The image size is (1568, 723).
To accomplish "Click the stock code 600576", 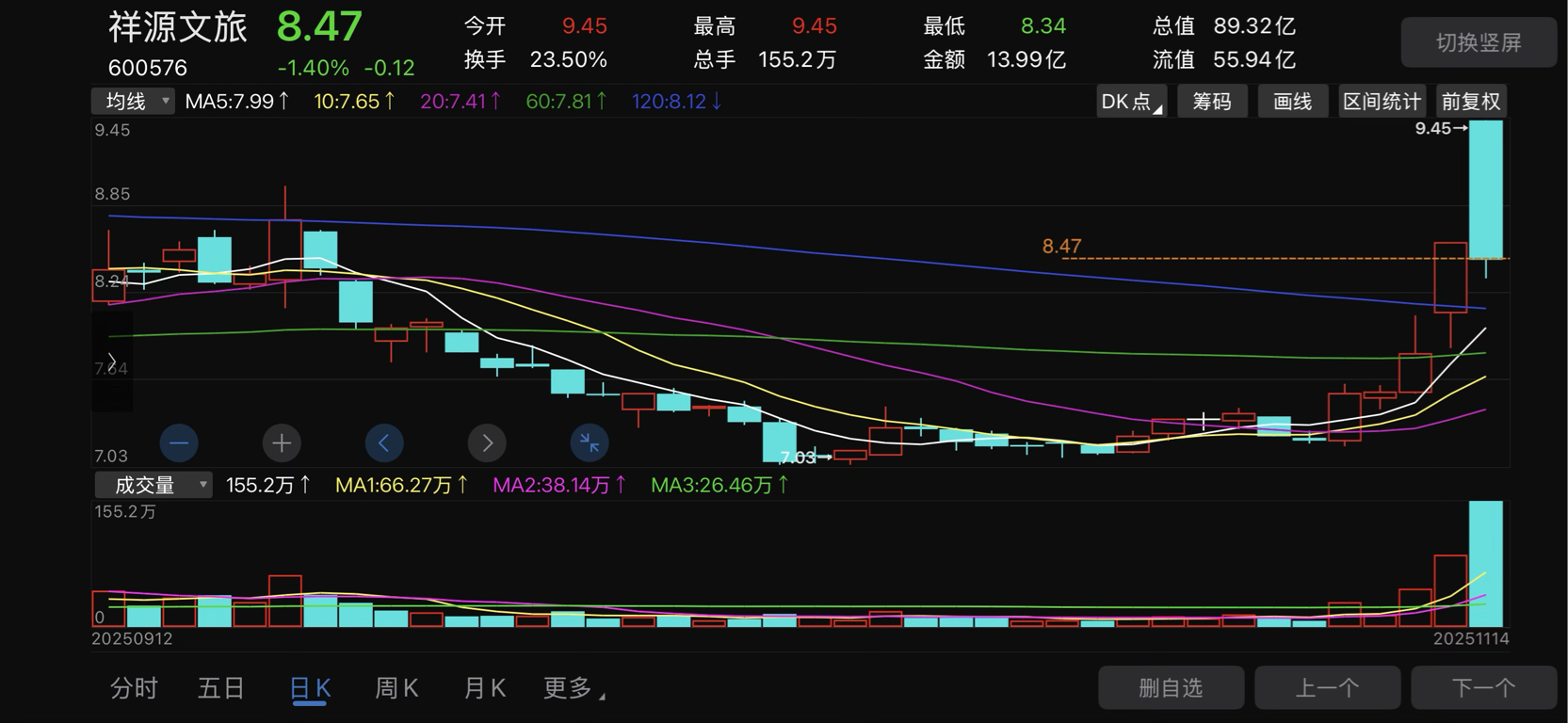I will coord(148,68).
